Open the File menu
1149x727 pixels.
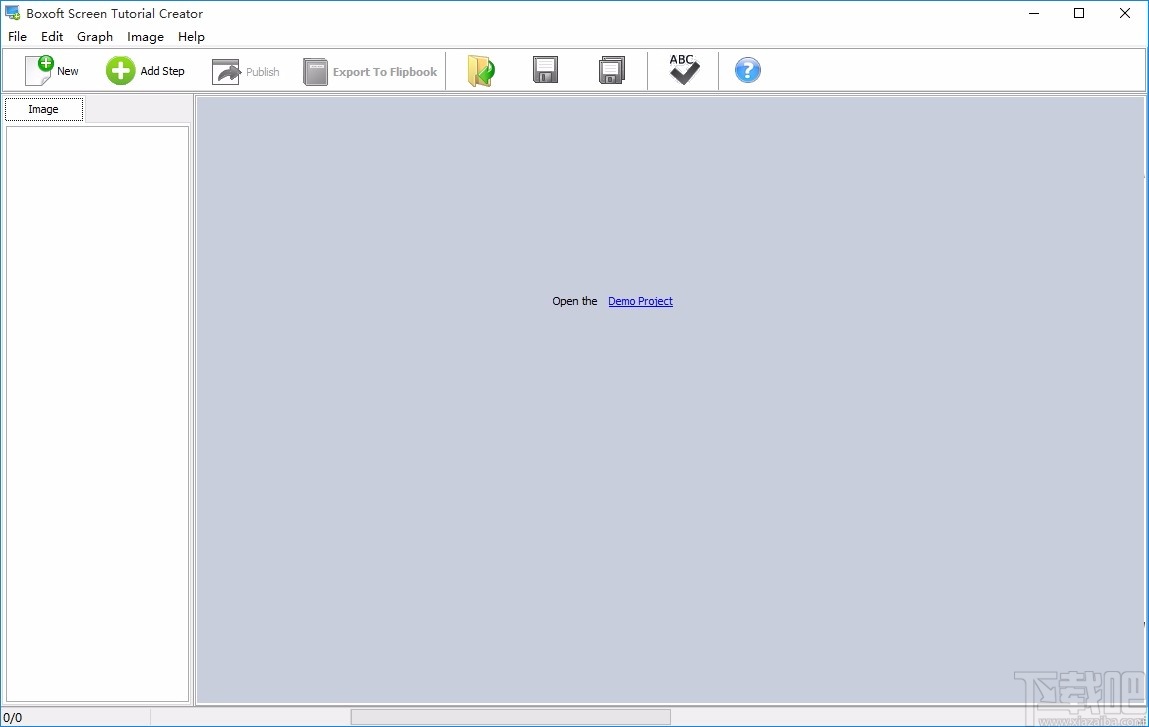16,36
